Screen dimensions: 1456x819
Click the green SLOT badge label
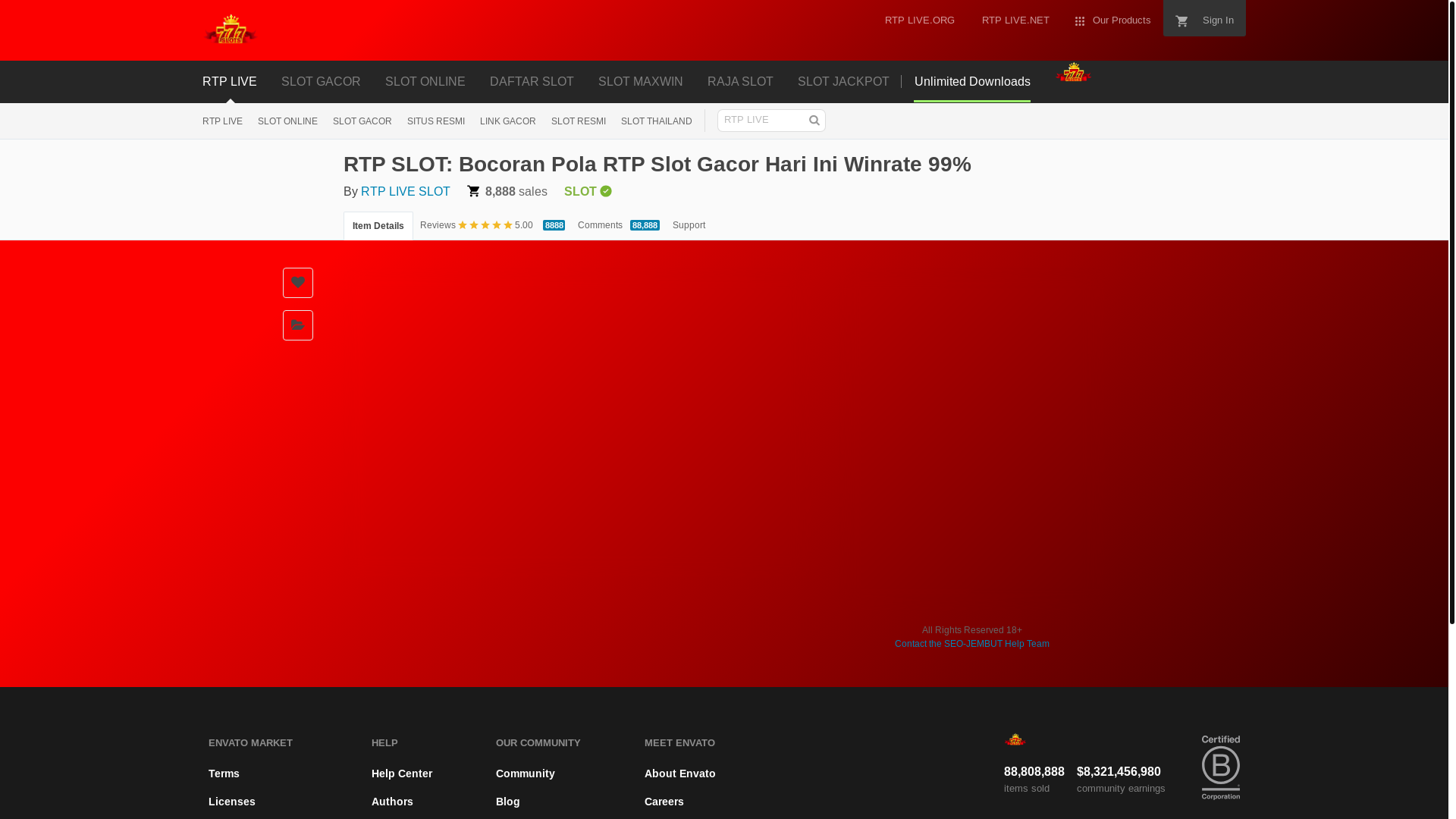coord(580,191)
